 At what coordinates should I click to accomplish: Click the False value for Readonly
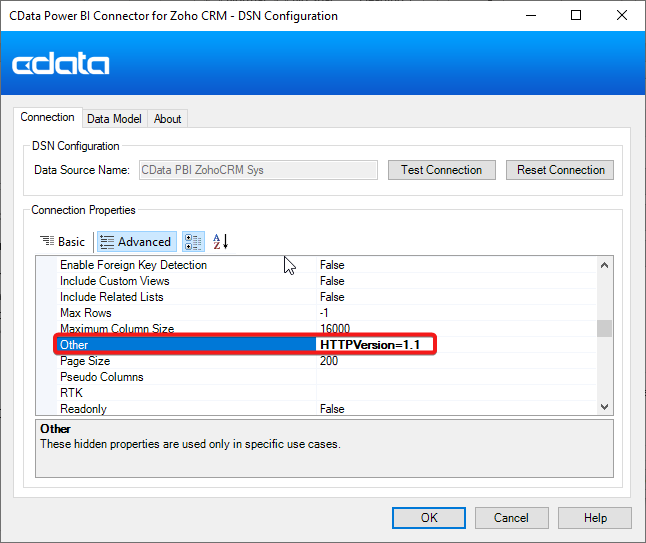[x=332, y=409]
